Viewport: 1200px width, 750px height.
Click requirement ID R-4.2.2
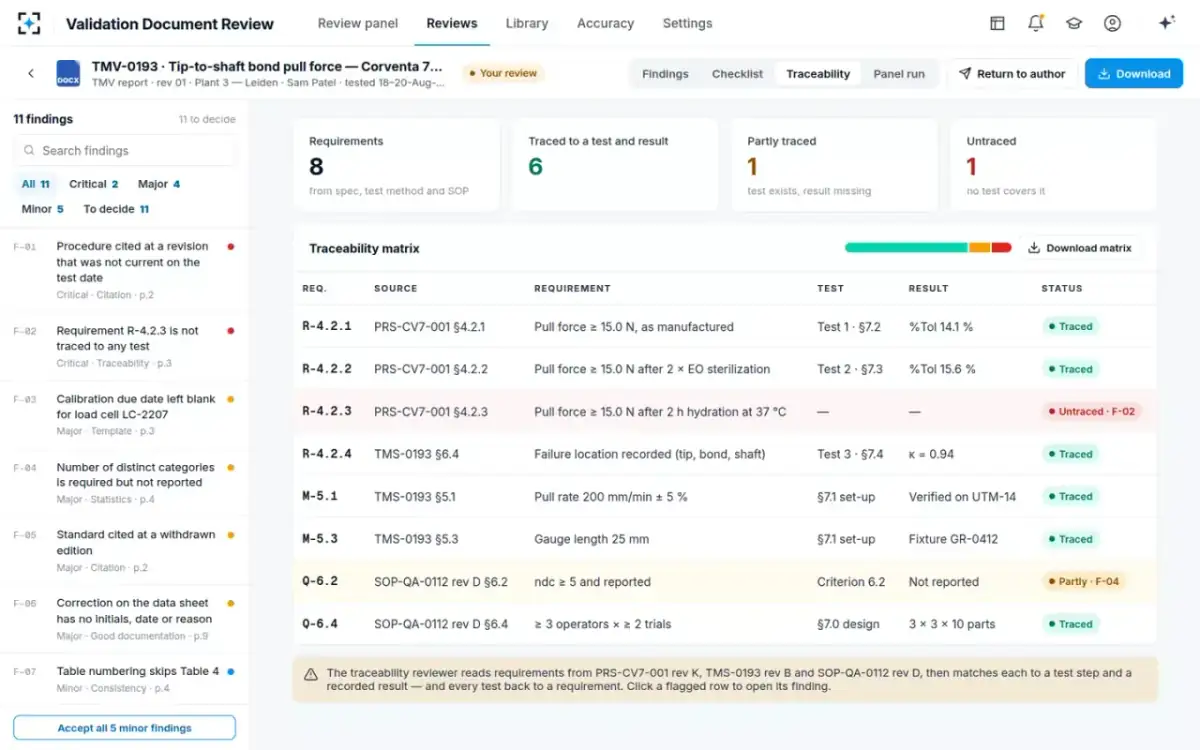(x=327, y=369)
